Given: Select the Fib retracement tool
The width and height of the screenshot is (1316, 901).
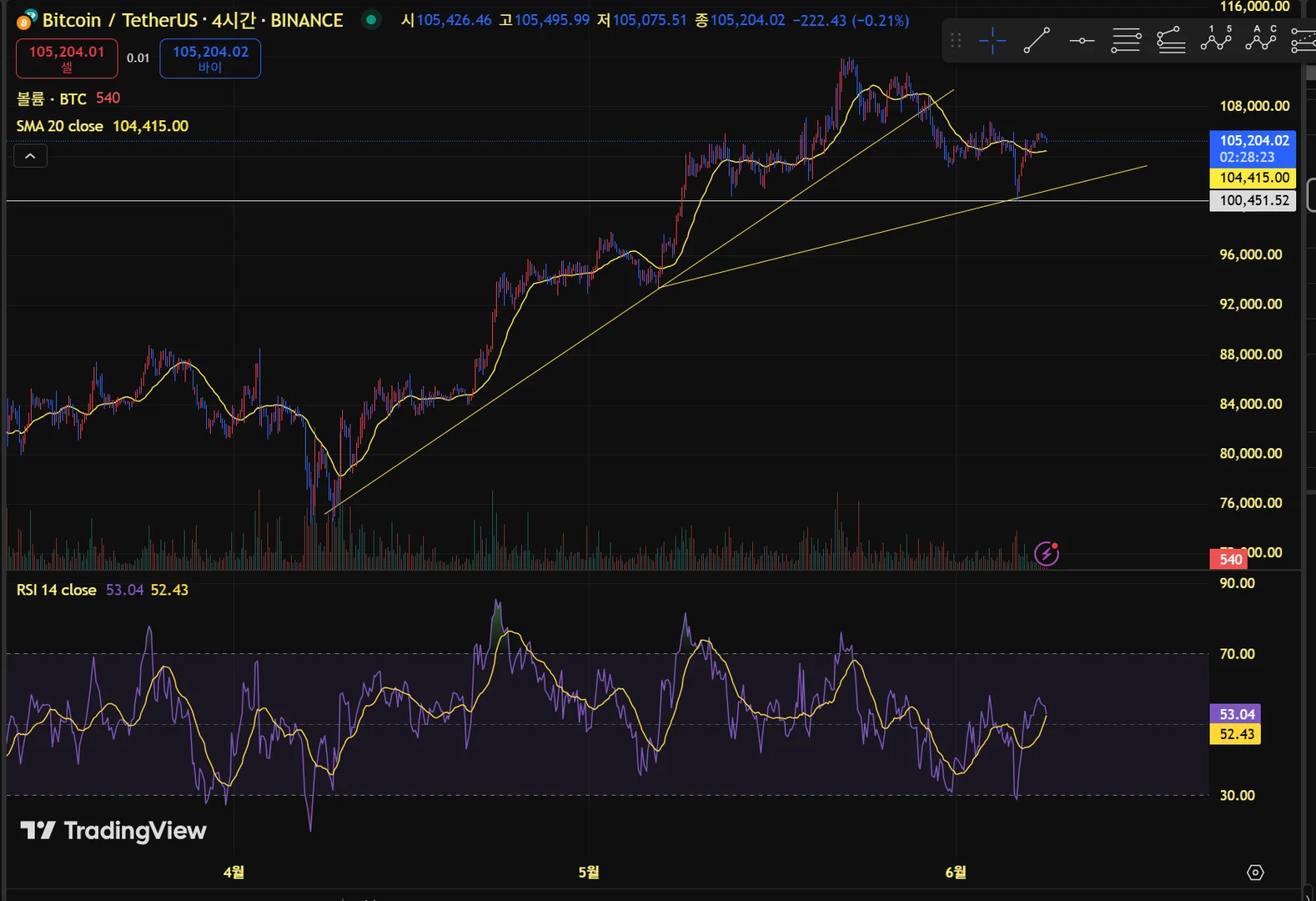Looking at the screenshot, I should [1126, 40].
